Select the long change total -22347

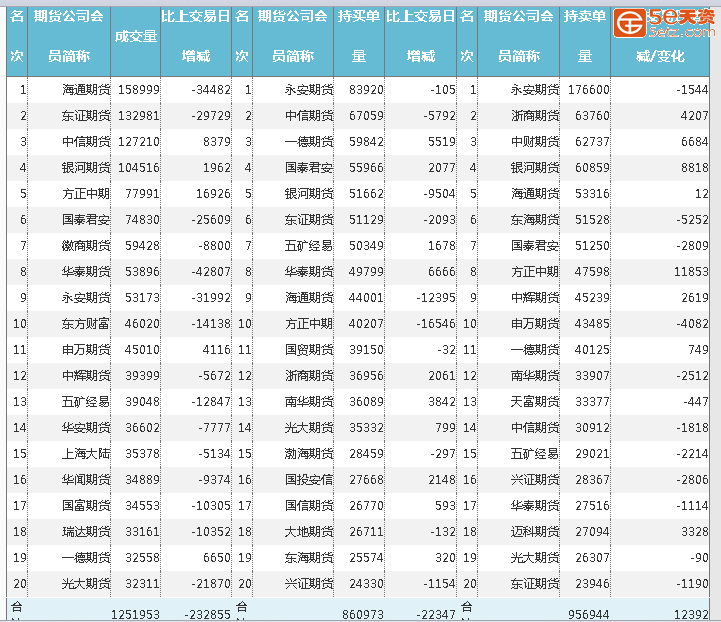pyautogui.click(x=436, y=614)
